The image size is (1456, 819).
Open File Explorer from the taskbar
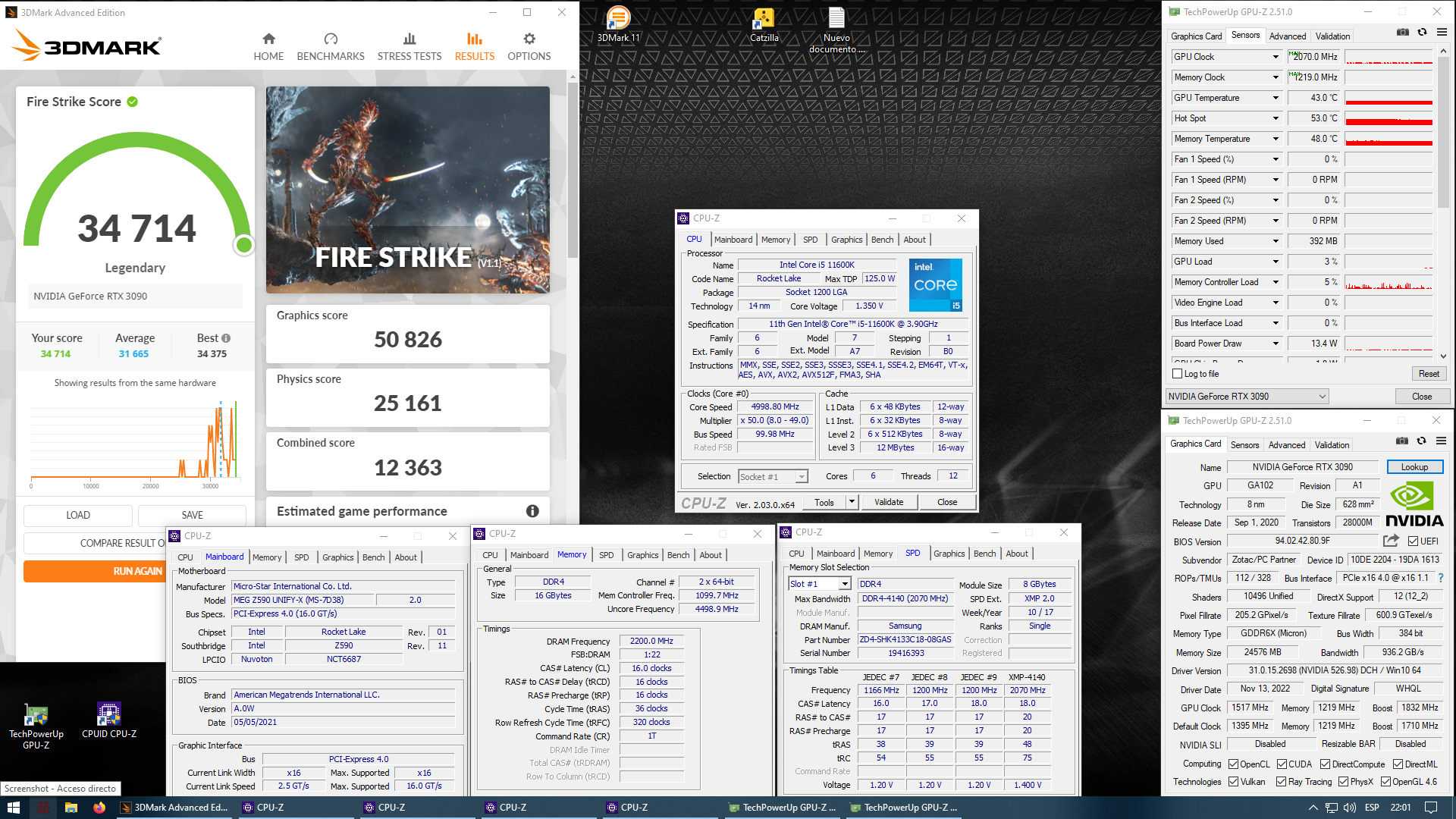[71, 808]
